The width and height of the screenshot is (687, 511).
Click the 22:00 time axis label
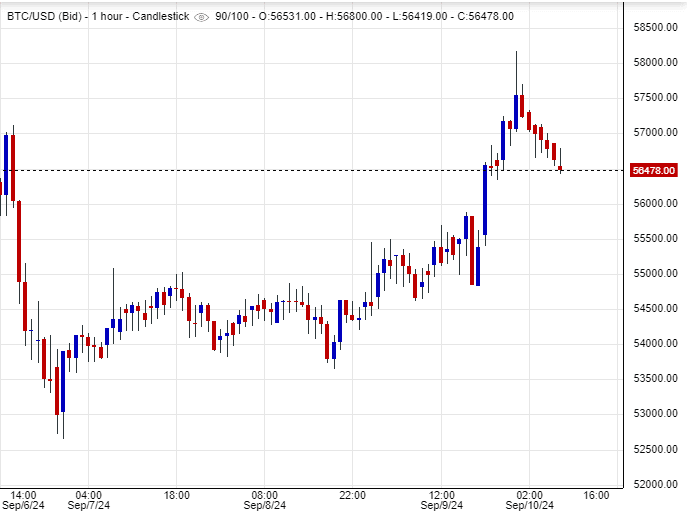click(x=353, y=495)
